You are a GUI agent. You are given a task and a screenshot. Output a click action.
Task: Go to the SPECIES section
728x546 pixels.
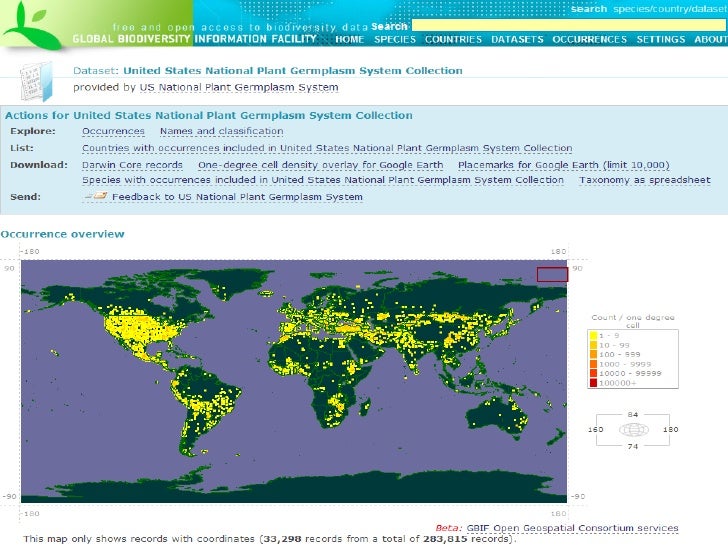[395, 39]
